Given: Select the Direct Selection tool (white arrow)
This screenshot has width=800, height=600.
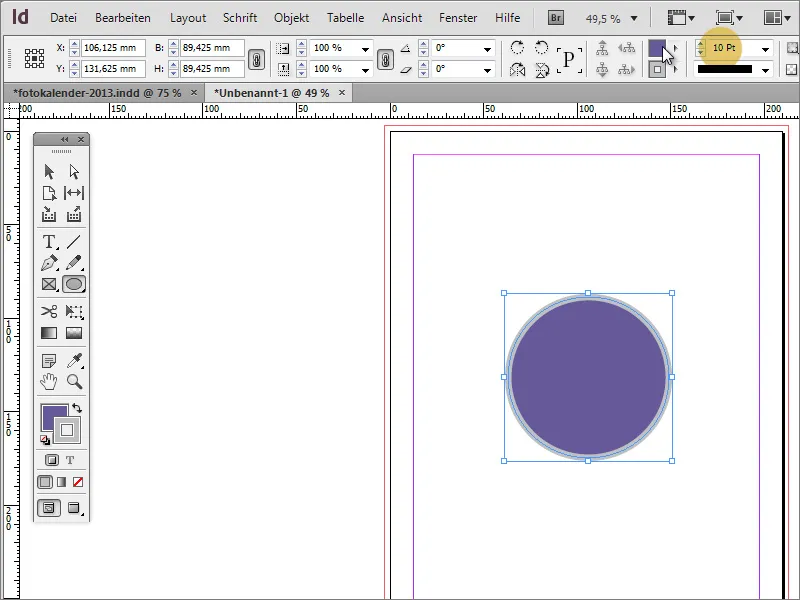Looking at the screenshot, I should pyautogui.click(x=74, y=171).
